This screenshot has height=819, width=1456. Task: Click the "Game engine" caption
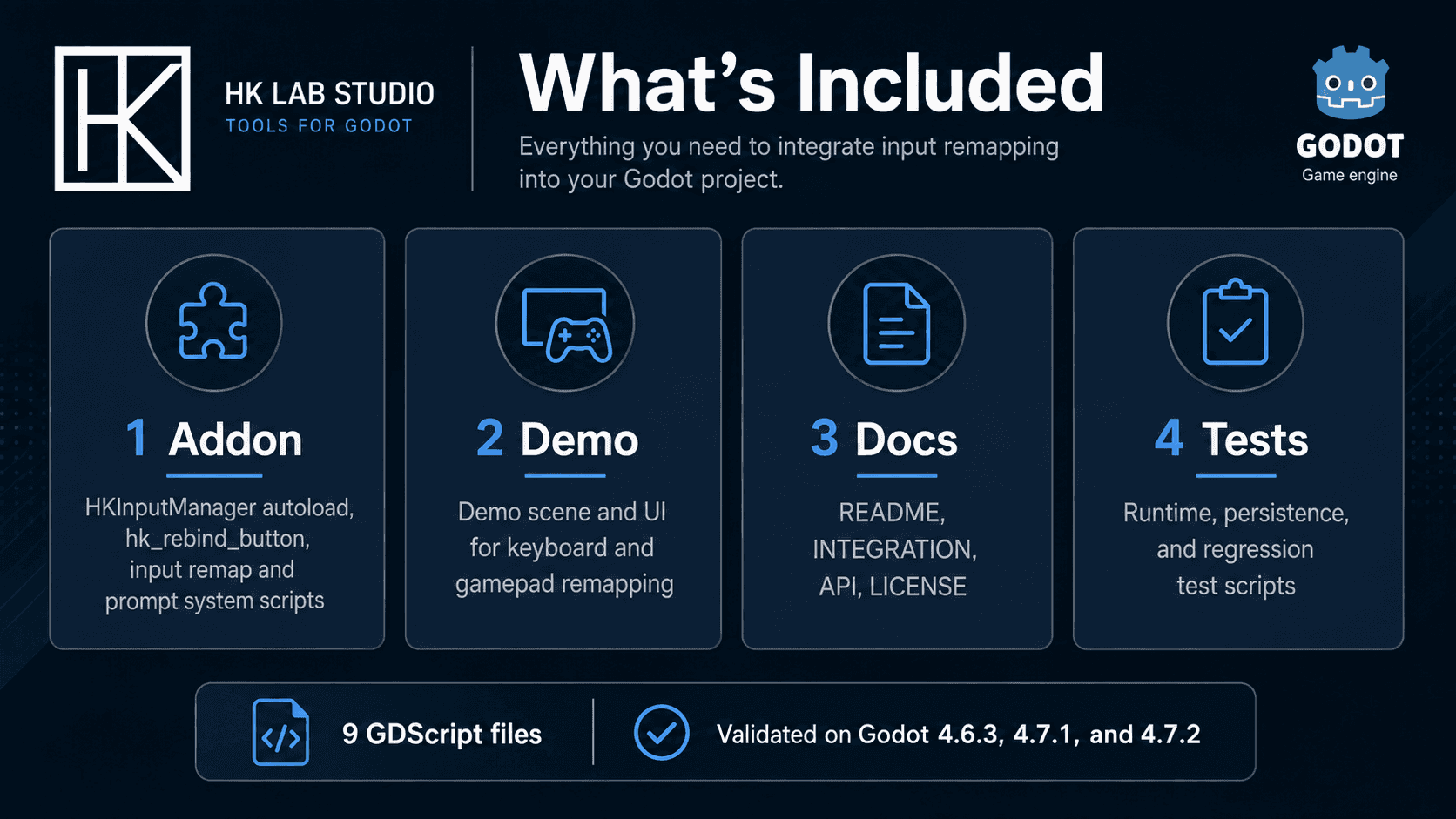click(1350, 175)
